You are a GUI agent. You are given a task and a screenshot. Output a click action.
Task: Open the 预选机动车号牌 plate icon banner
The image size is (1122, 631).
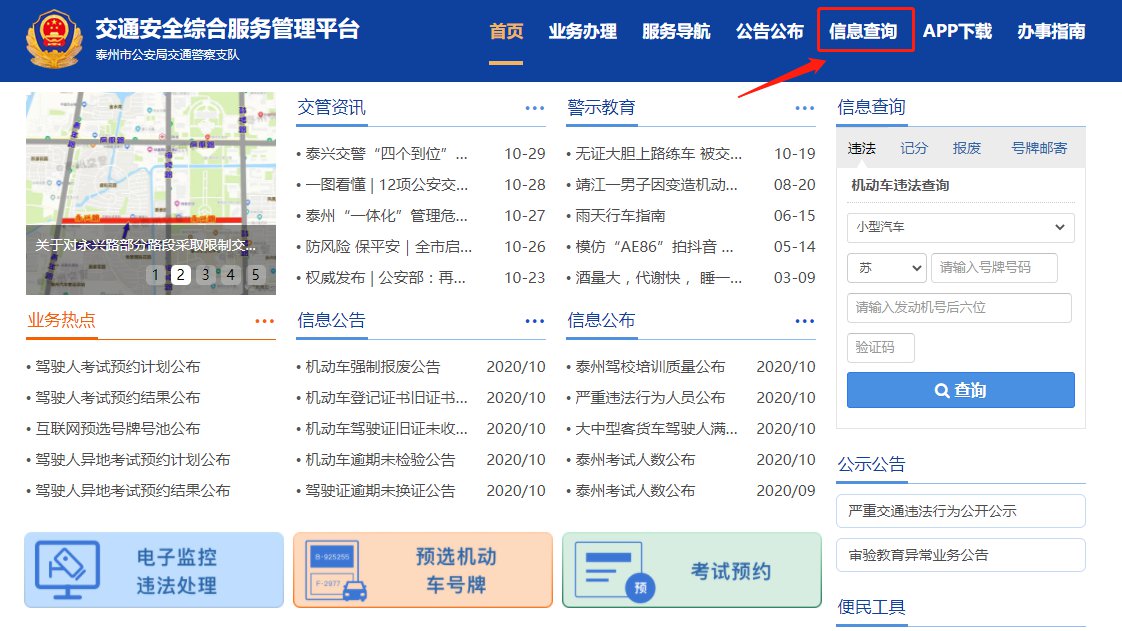tap(422, 570)
